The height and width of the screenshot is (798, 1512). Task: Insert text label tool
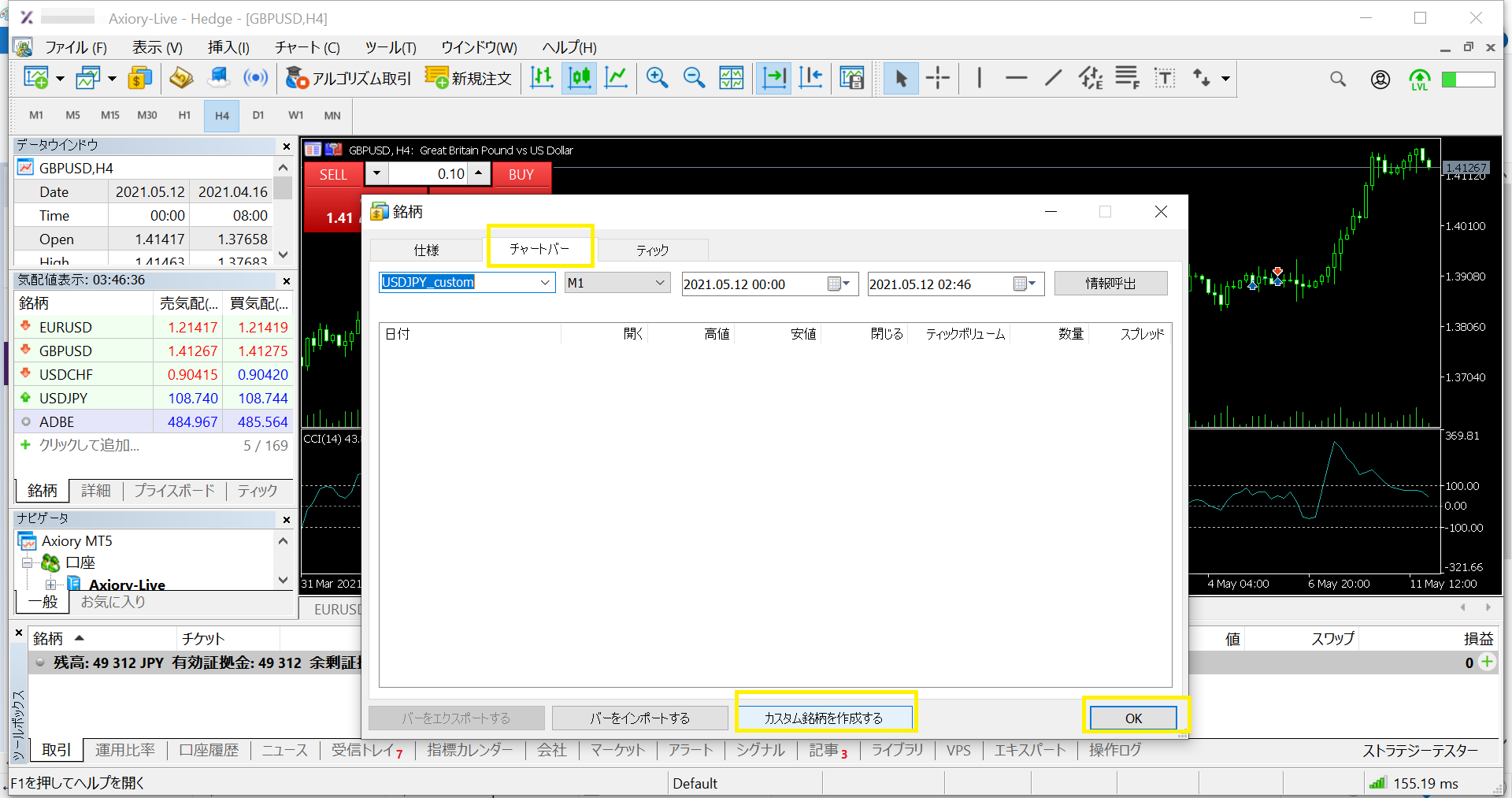1165,78
